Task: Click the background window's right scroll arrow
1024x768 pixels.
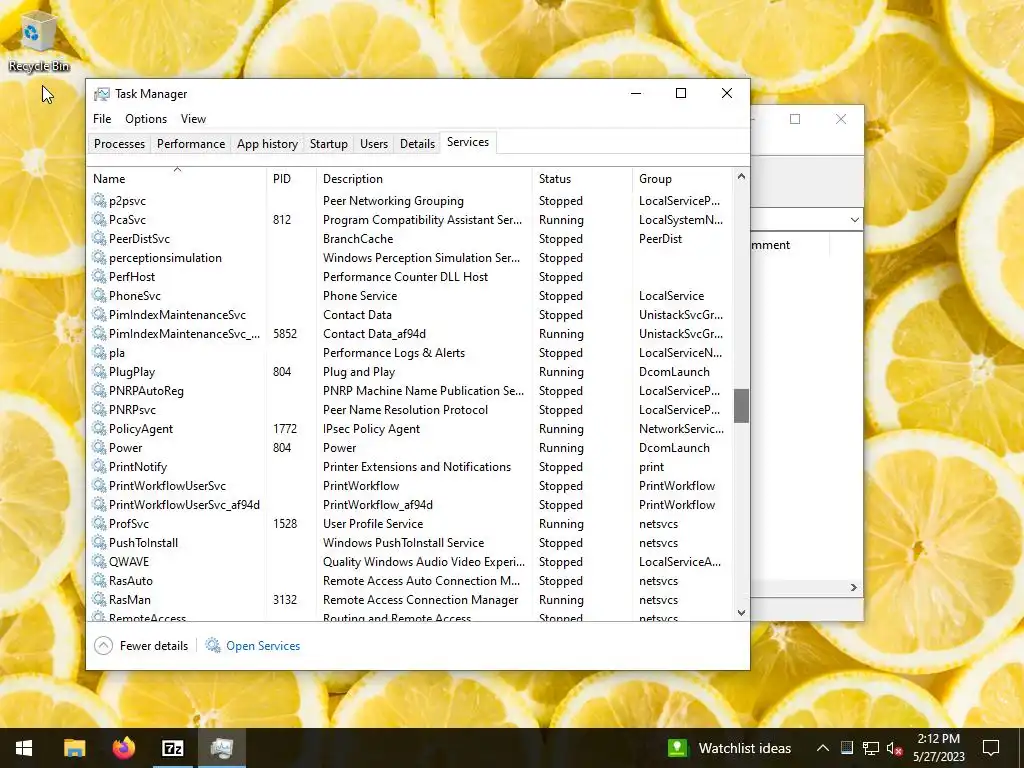Action: (x=854, y=588)
